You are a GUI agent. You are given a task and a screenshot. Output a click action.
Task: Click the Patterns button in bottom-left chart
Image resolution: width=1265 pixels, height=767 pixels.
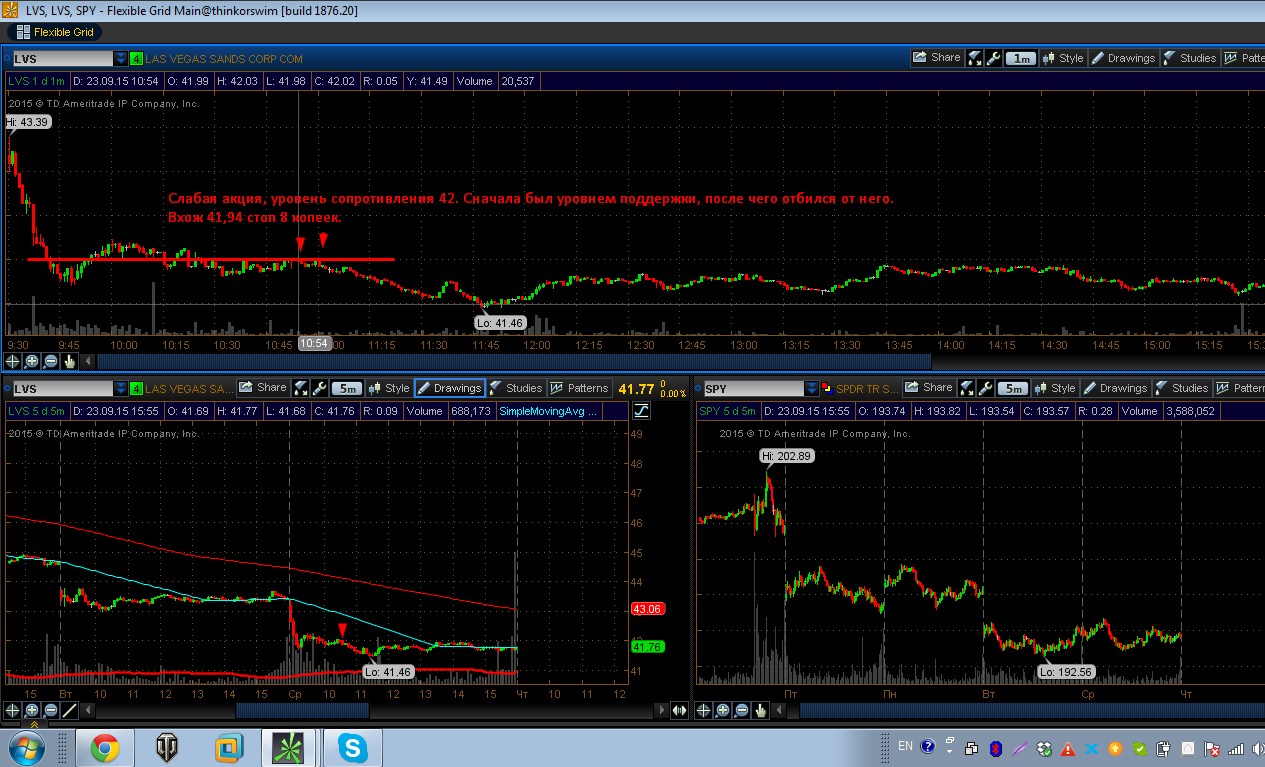click(579, 388)
